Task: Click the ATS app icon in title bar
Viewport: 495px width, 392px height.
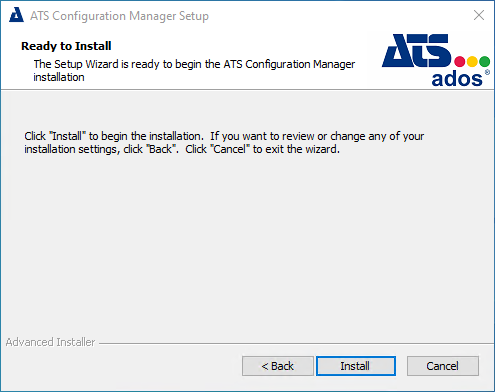Action: (16, 15)
